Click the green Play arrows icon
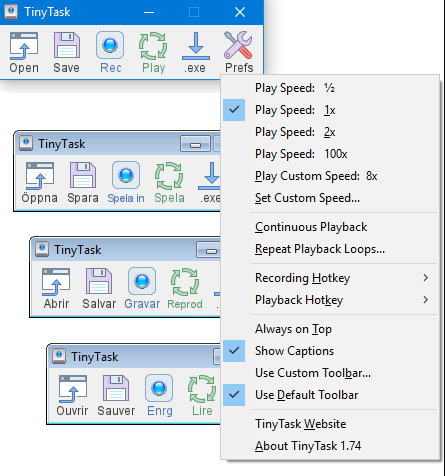The image size is (445, 476). [153, 46]
